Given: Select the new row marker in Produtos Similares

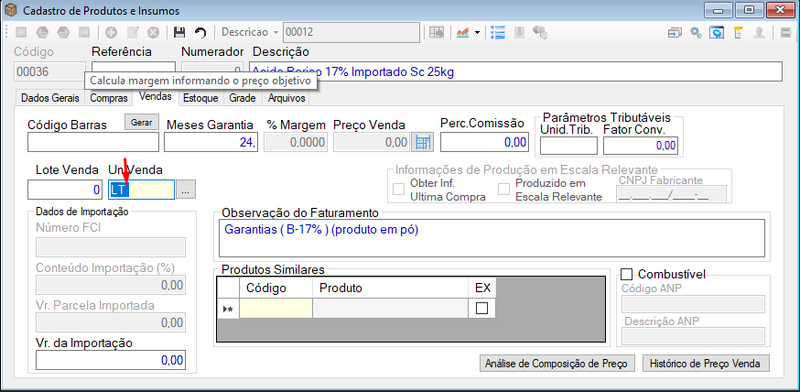Looking at the screenshot, I should (229, 309).
